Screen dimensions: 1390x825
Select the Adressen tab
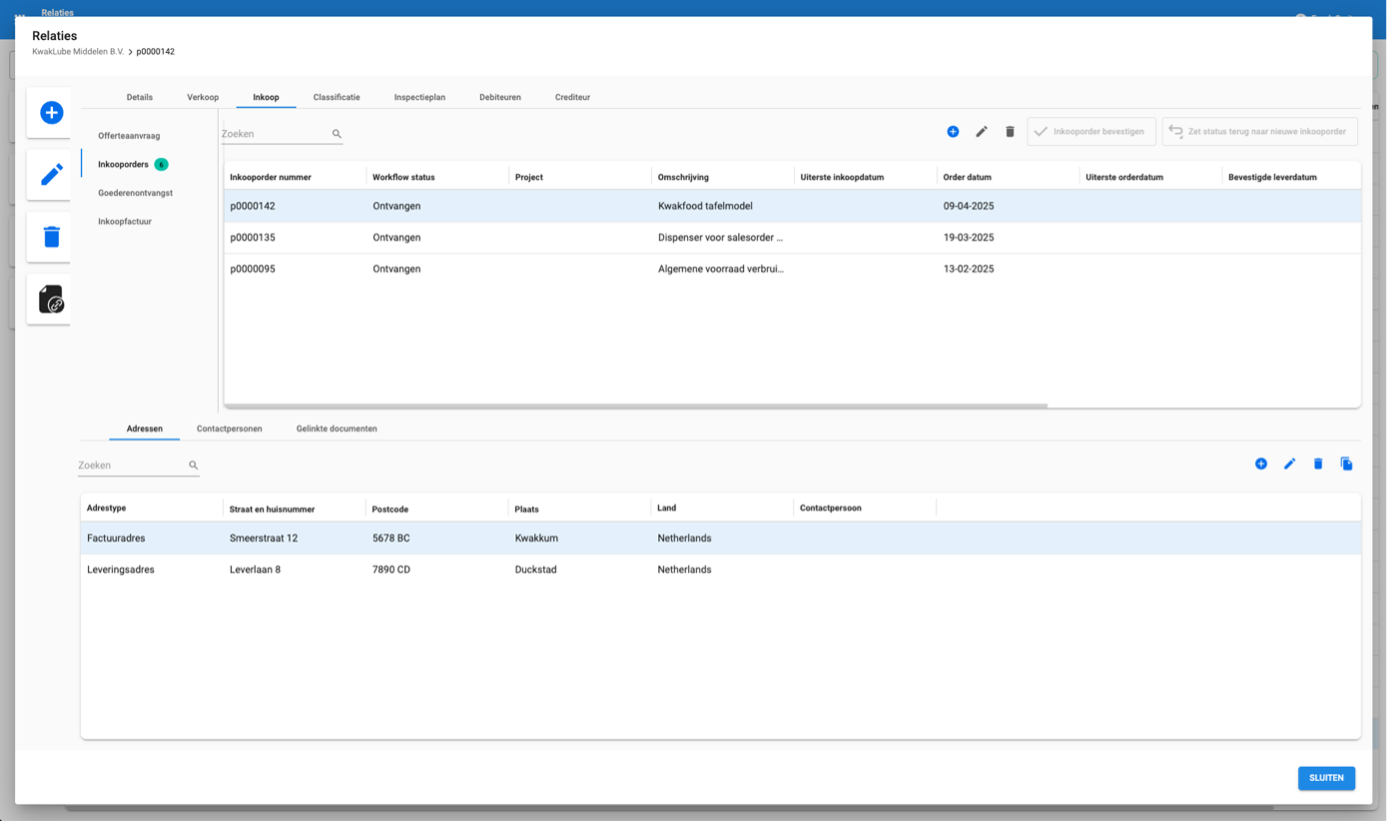point(145,429)
